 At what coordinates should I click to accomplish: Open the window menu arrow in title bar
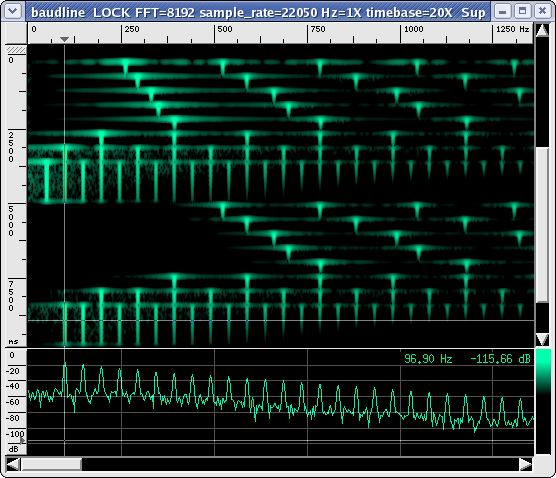click(x=13, y=11)
